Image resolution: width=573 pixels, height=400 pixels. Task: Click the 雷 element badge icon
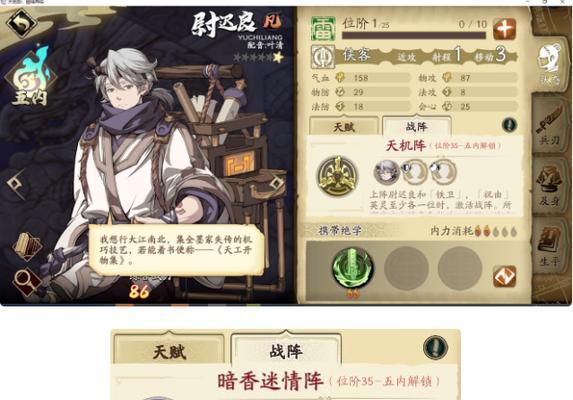[323, 28]
